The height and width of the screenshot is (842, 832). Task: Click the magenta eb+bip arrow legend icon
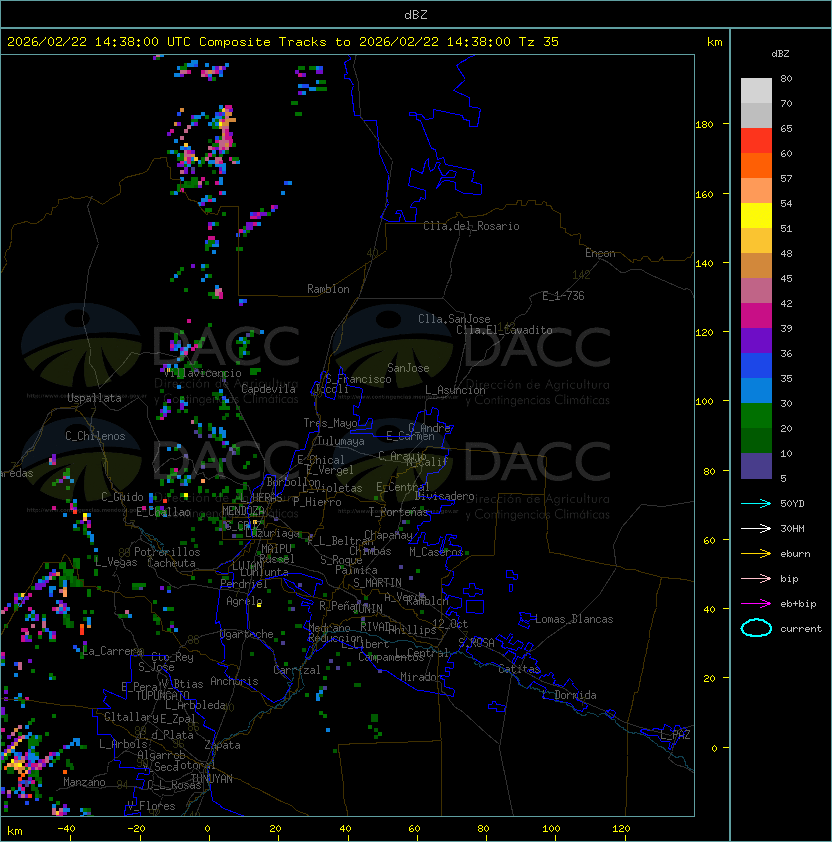(756, 604)
